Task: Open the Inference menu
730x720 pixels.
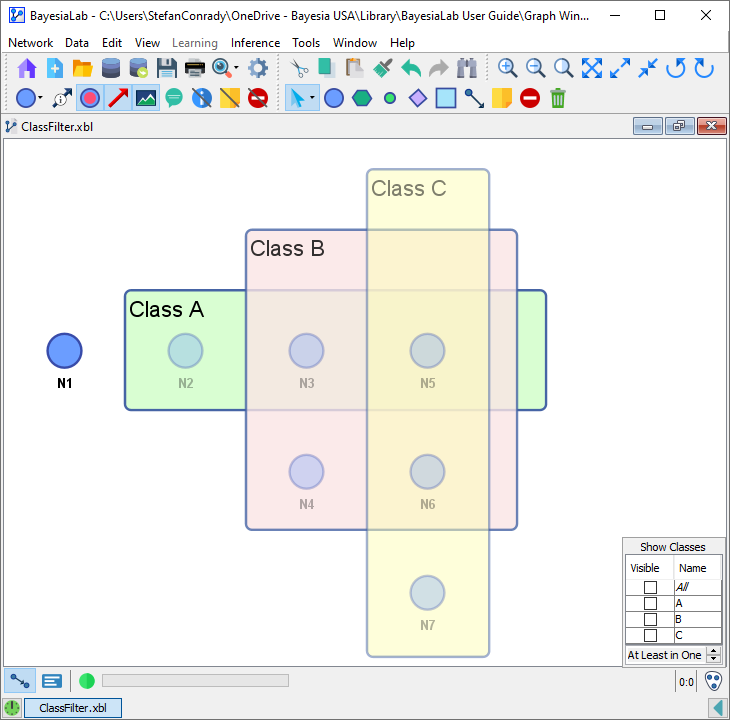Action: click(255, 43)
